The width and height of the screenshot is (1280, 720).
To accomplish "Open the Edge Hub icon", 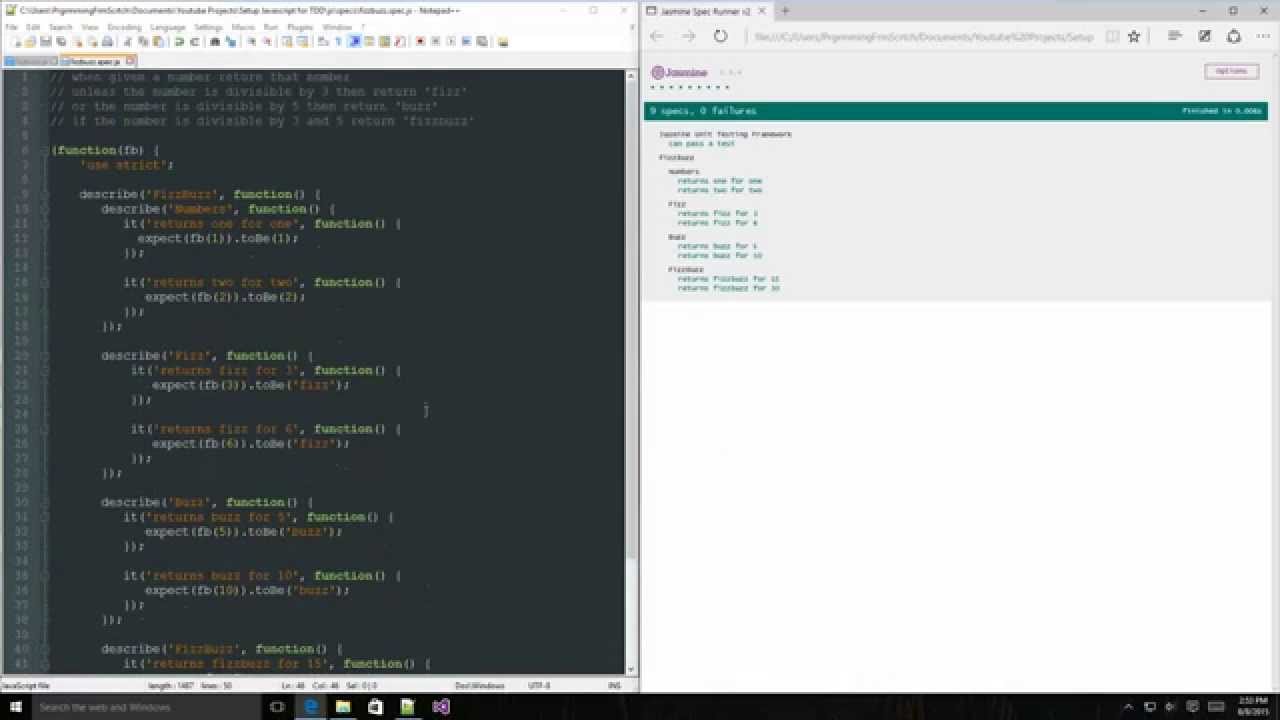I will 1175,36.
